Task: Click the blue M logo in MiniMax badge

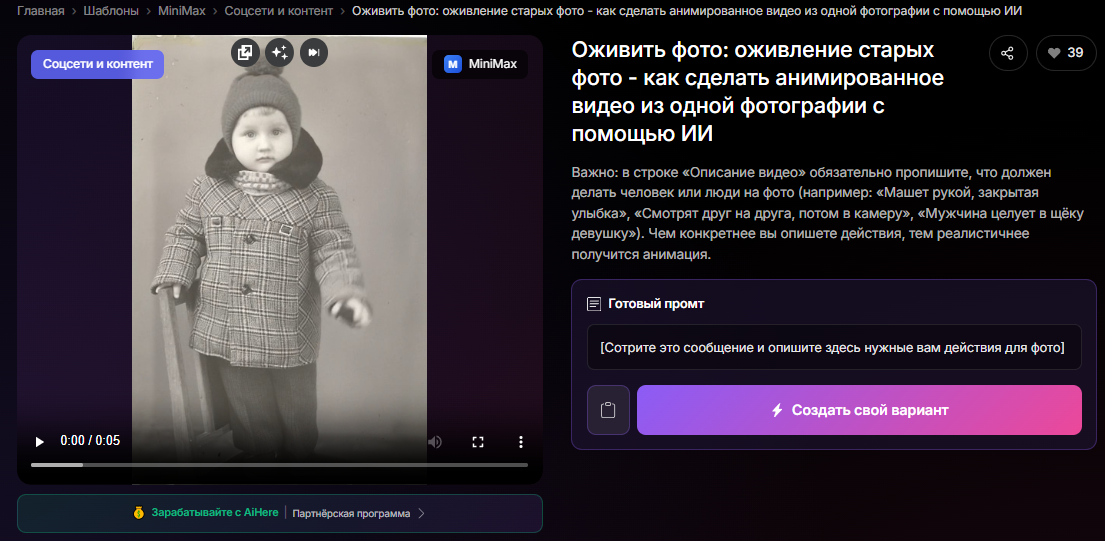Action: (452, 64)
